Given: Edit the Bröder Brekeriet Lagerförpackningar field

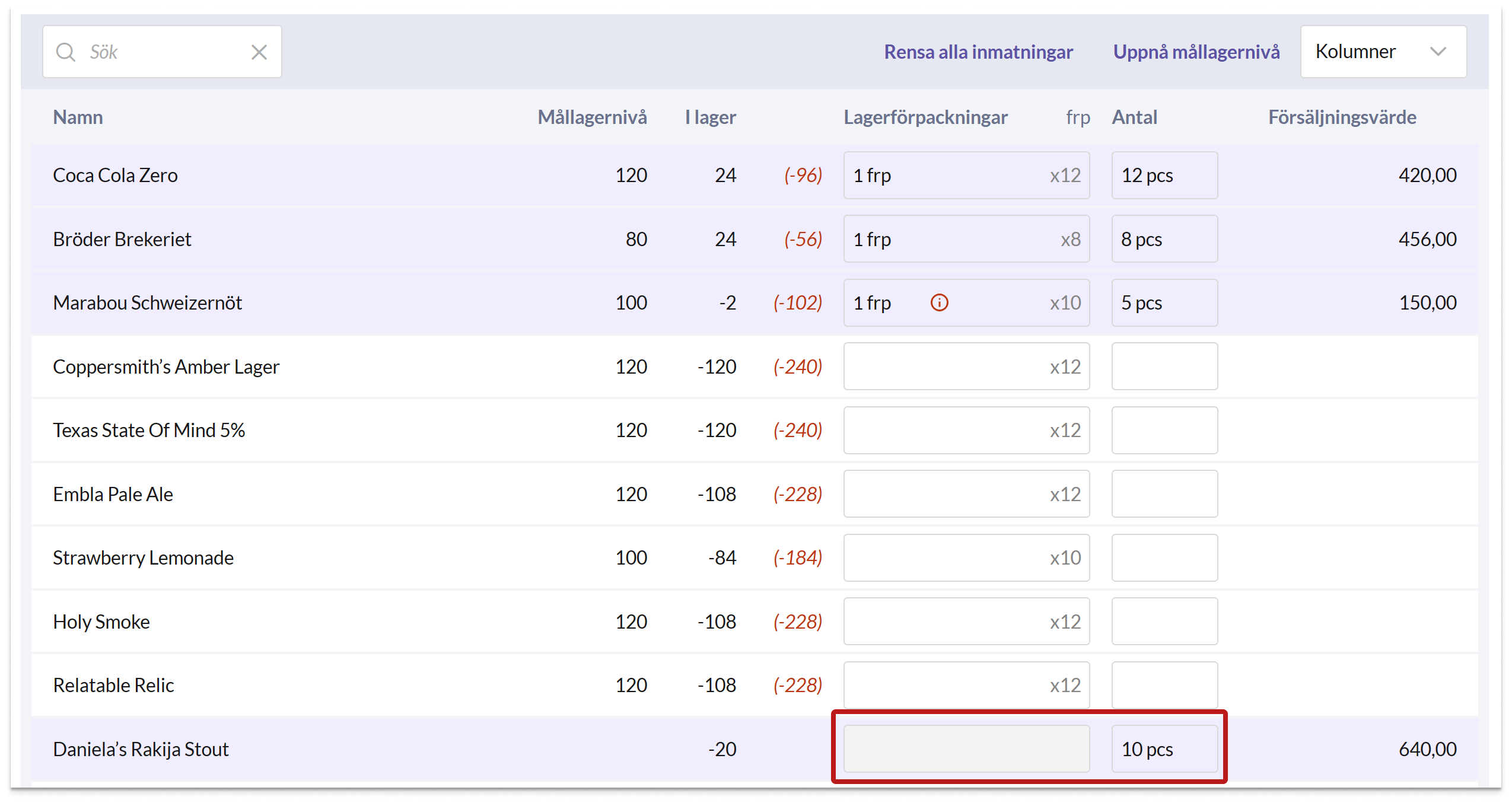Looking at the screenshot, I should pyautogui.click(x=966, y=239).
